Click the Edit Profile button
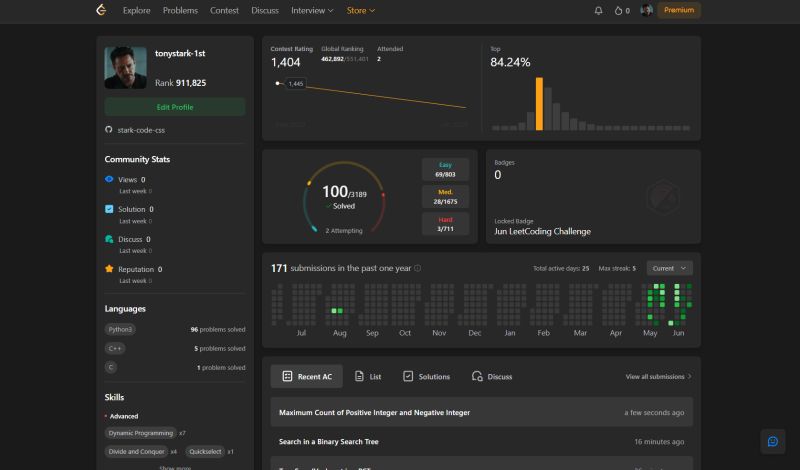Viewport: 800px width, 470px height. [x=175, y=107]
